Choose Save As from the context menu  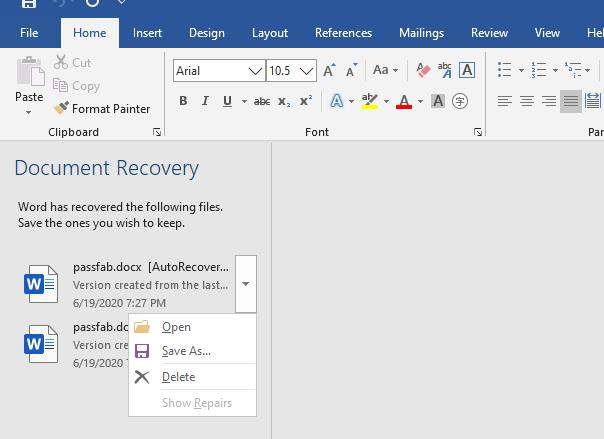coord(186,351)
